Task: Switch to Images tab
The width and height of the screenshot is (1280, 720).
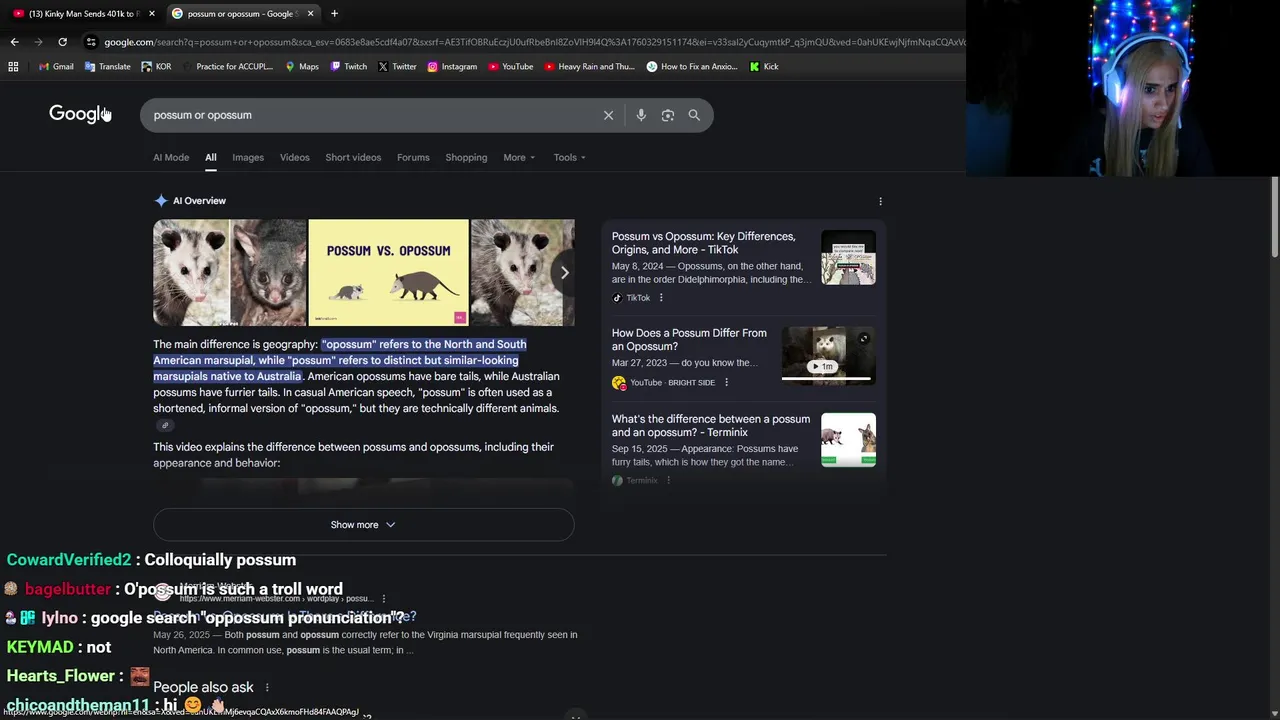Action: point(248,157)
